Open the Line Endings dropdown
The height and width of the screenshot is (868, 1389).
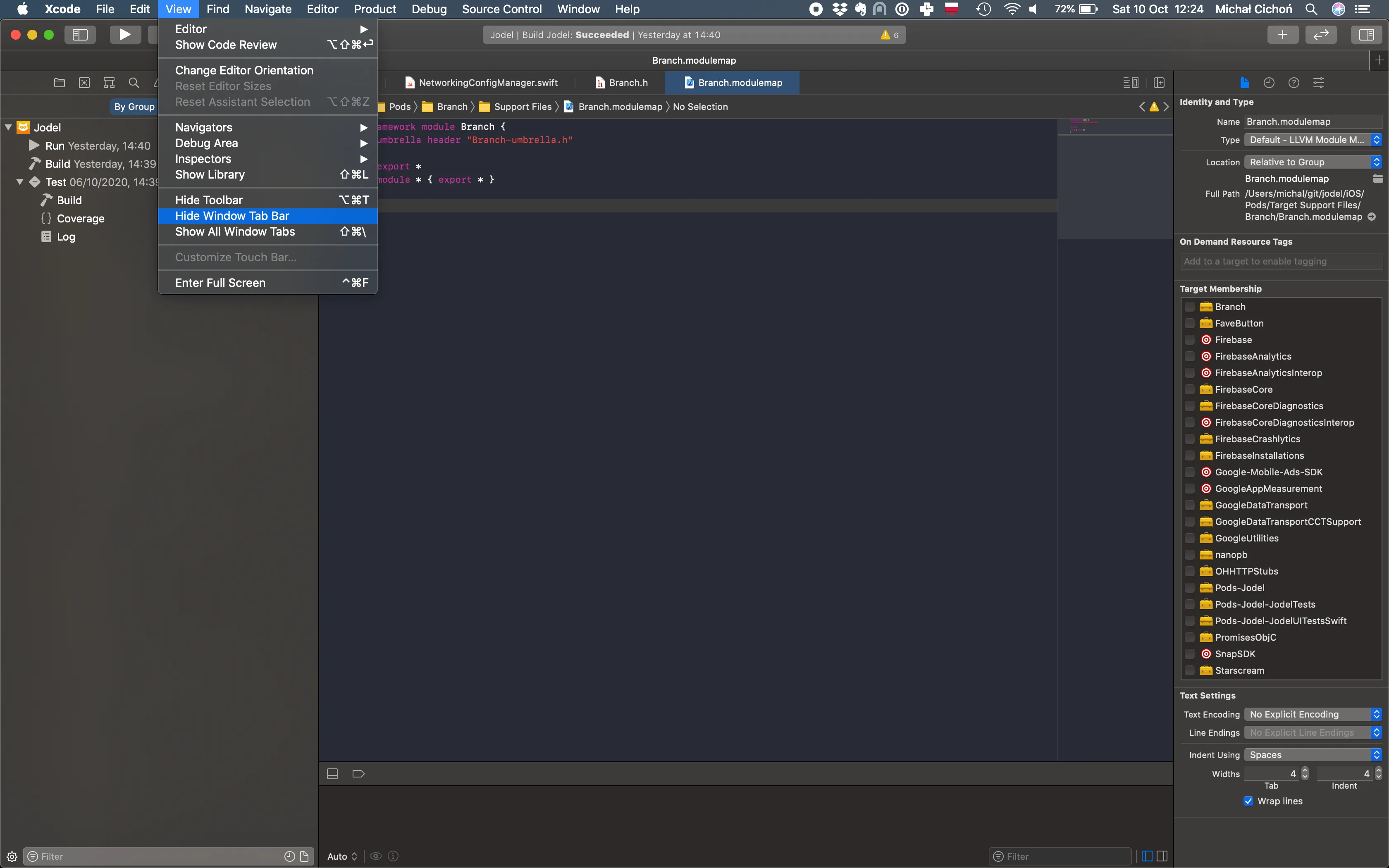[1313, 732]
